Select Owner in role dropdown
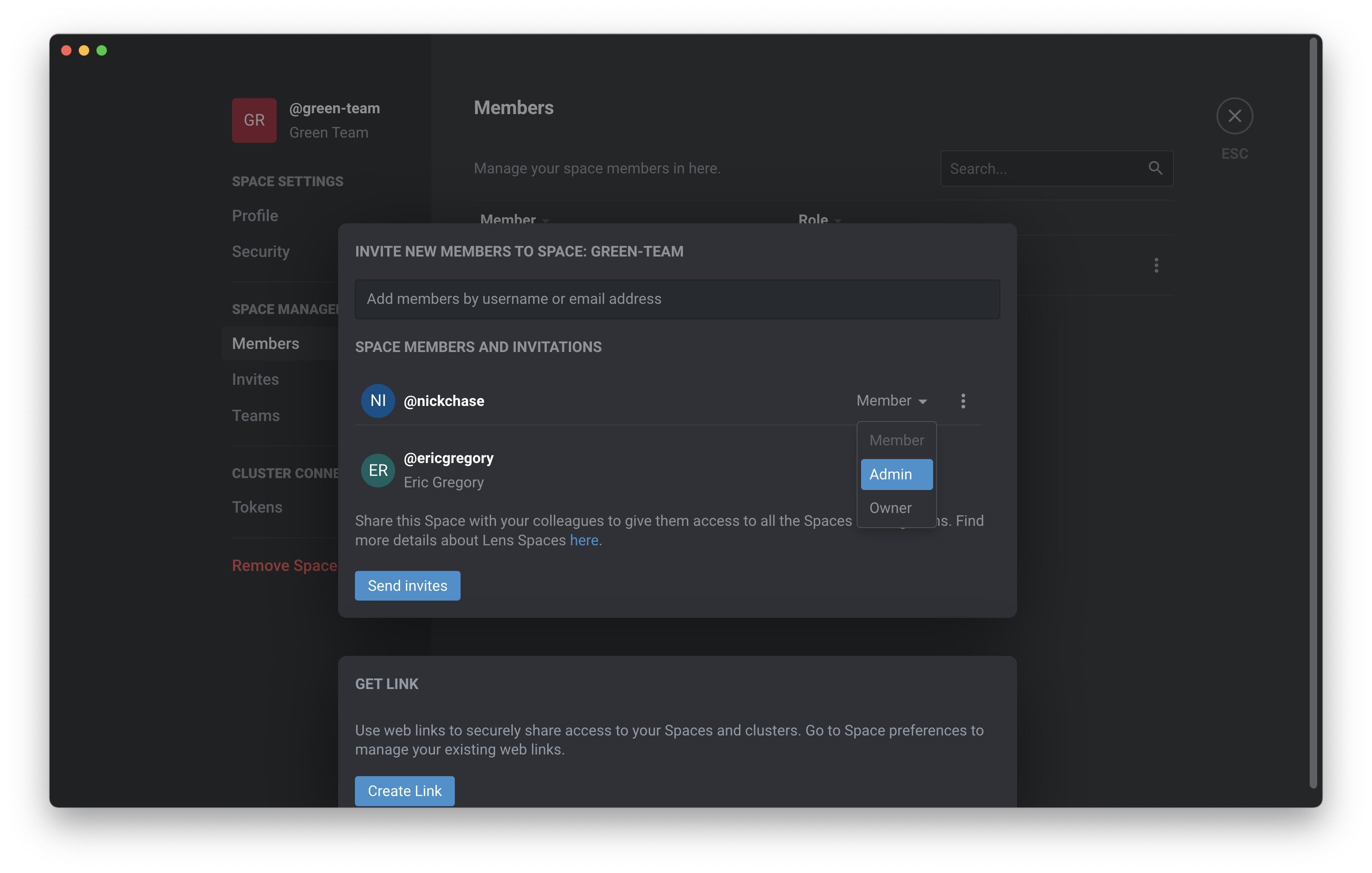1372x873 pixels. pos(891,508)
